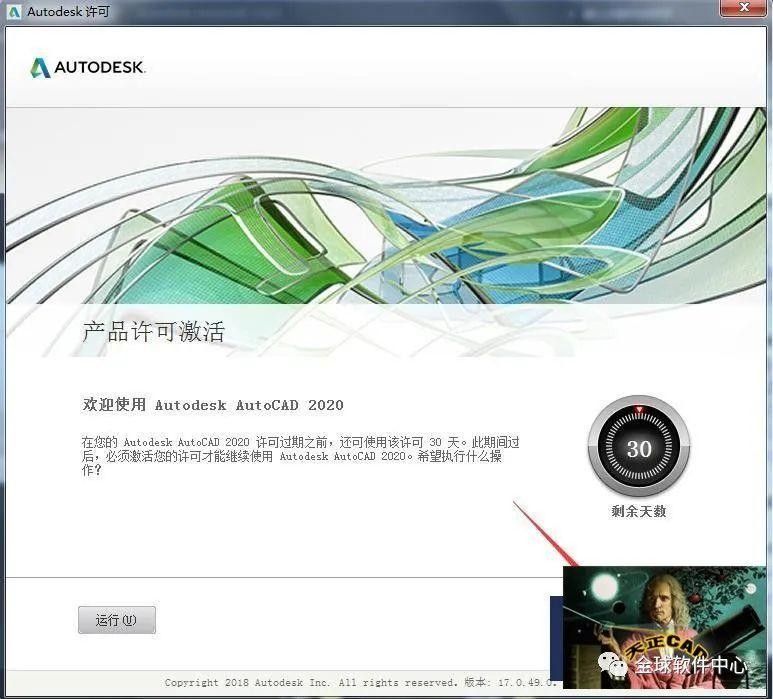
Task: Click the Copyright 2018 Autodesk Inc. footer text
Action: click(x=360, y=682)
